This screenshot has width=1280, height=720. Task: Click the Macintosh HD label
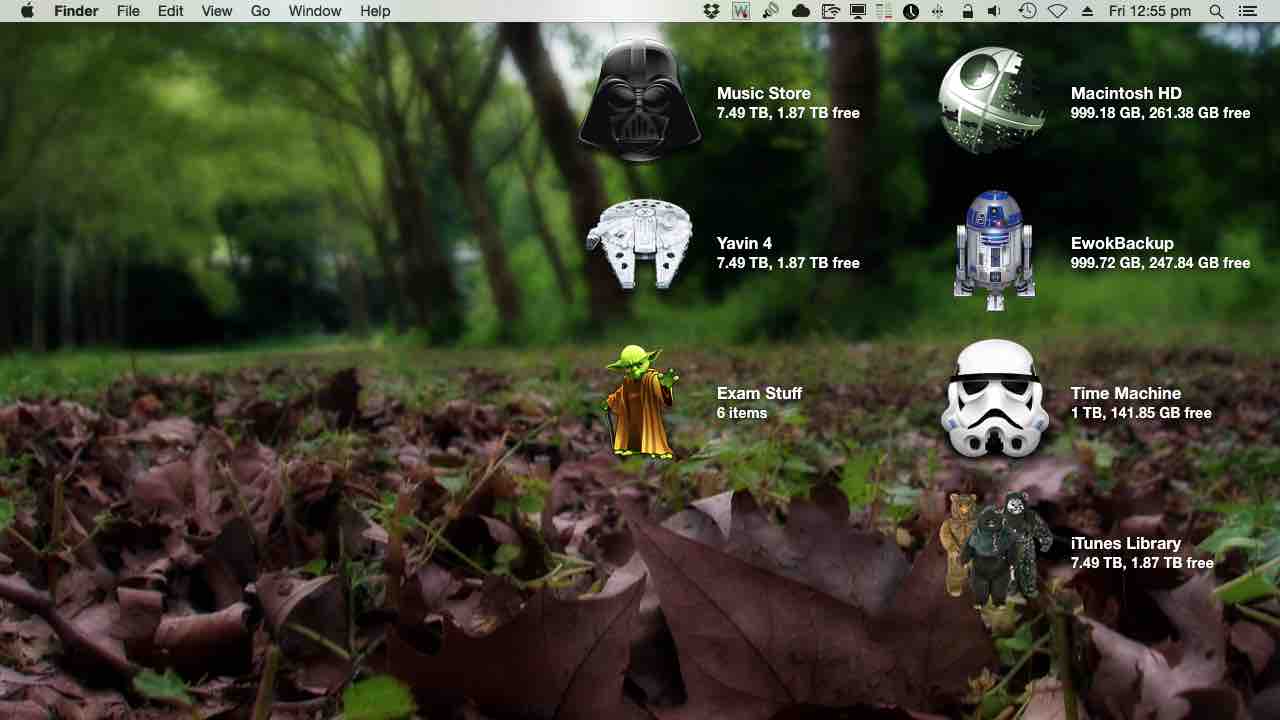(1126, 93)
